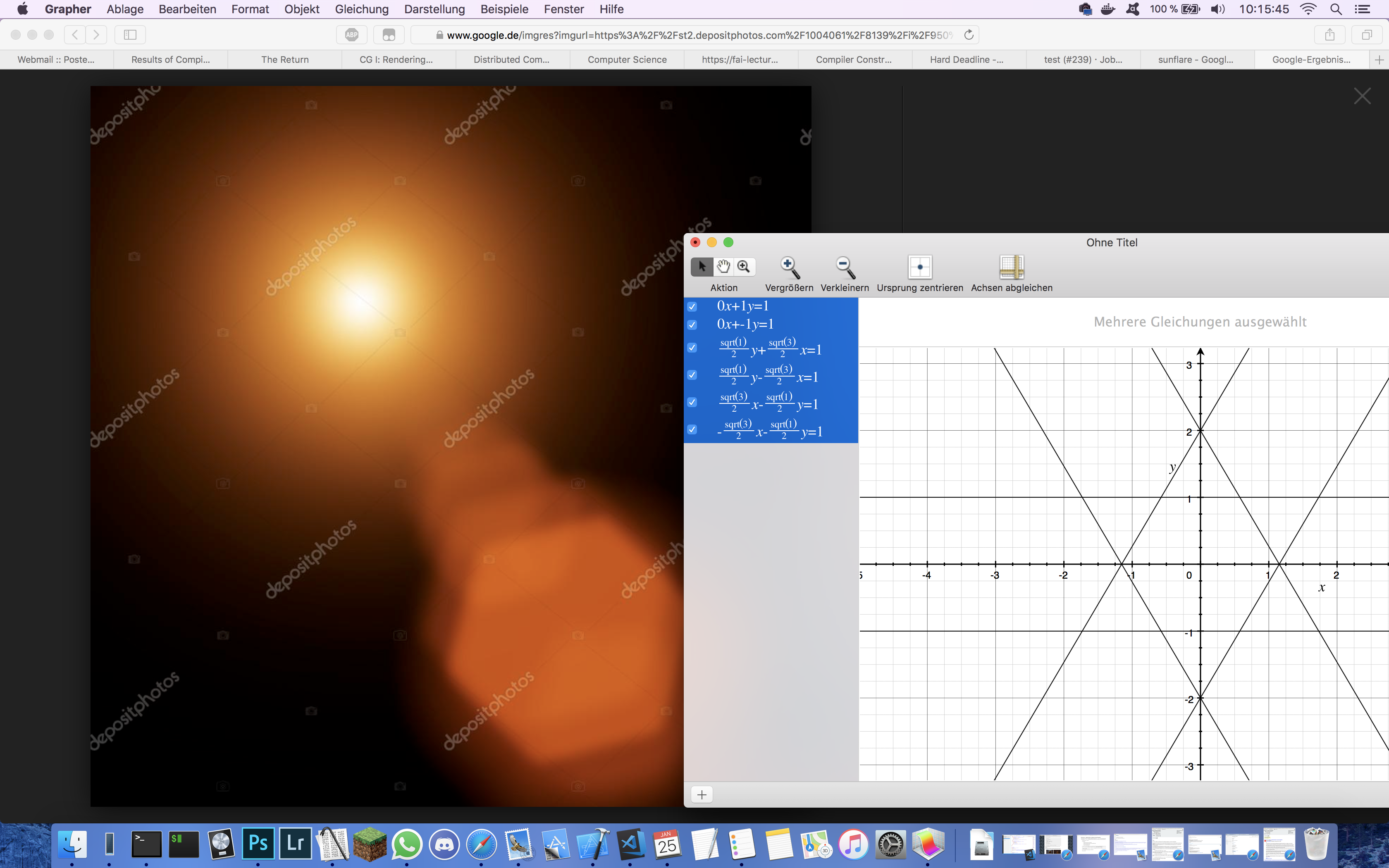Open the Darstellung menu
Image resolution: width=1389 pixels, height=868 pixels.
tap(434, 9)
